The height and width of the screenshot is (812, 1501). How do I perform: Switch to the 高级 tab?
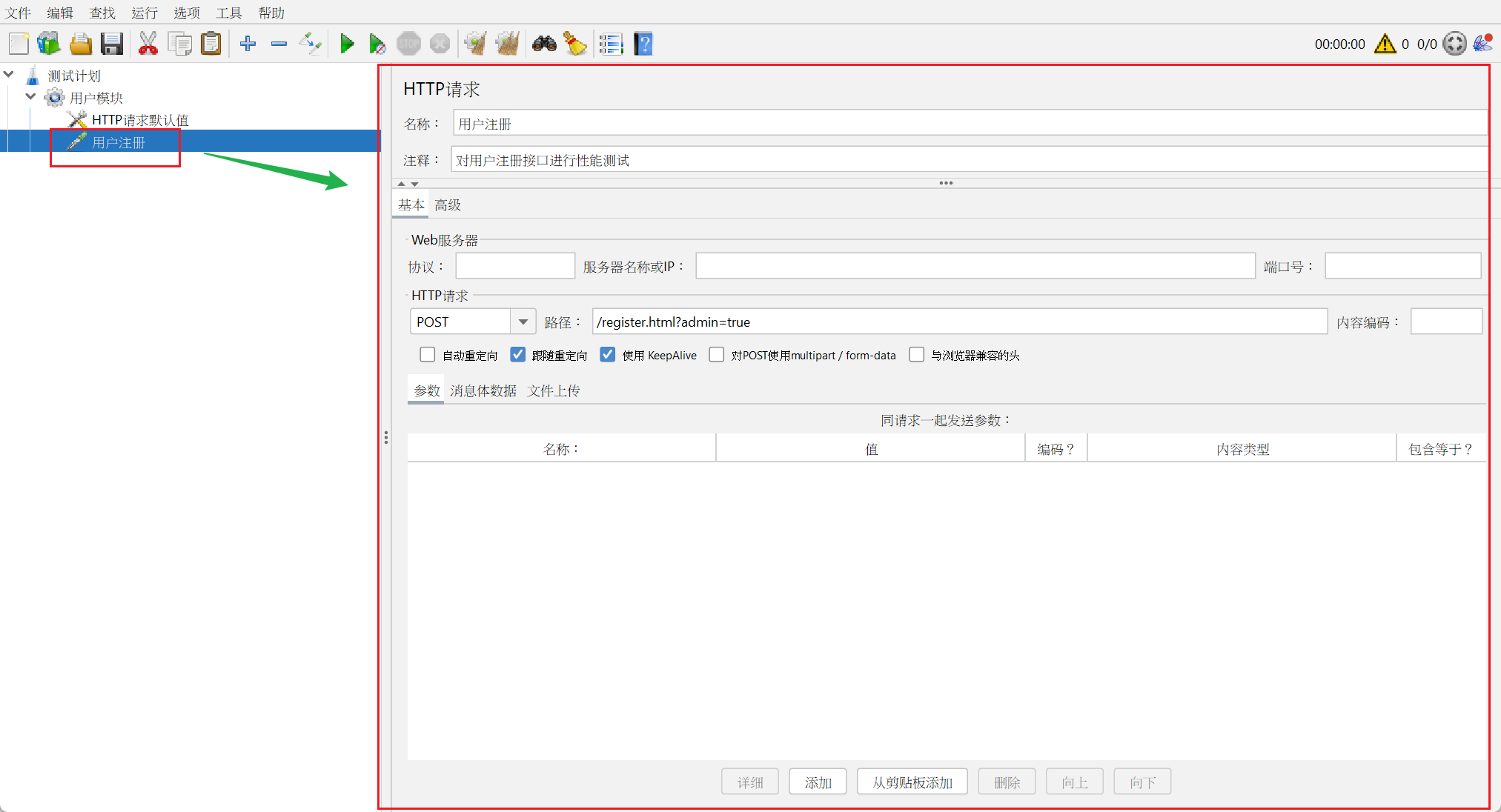point(448,205)
